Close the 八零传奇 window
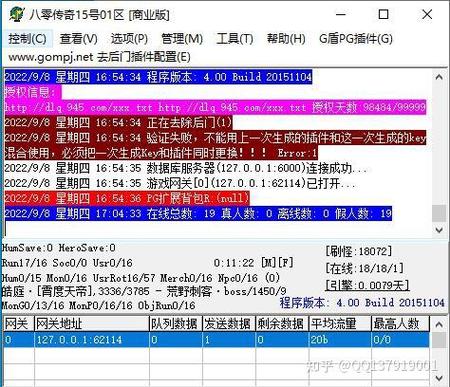The height and width of the screenshot is (387, 450). [427, 14]
